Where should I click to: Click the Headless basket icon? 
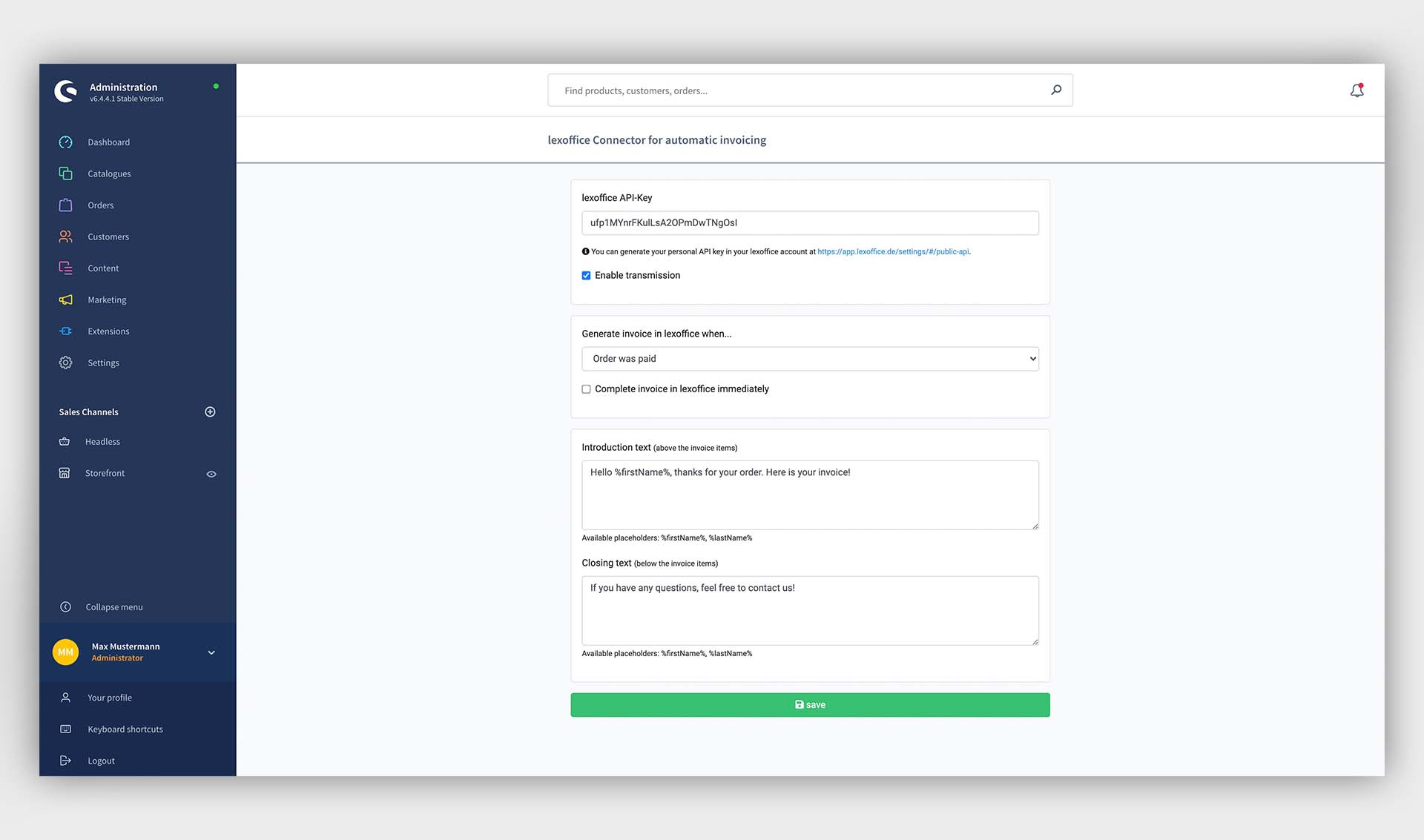tap(65, 442)
